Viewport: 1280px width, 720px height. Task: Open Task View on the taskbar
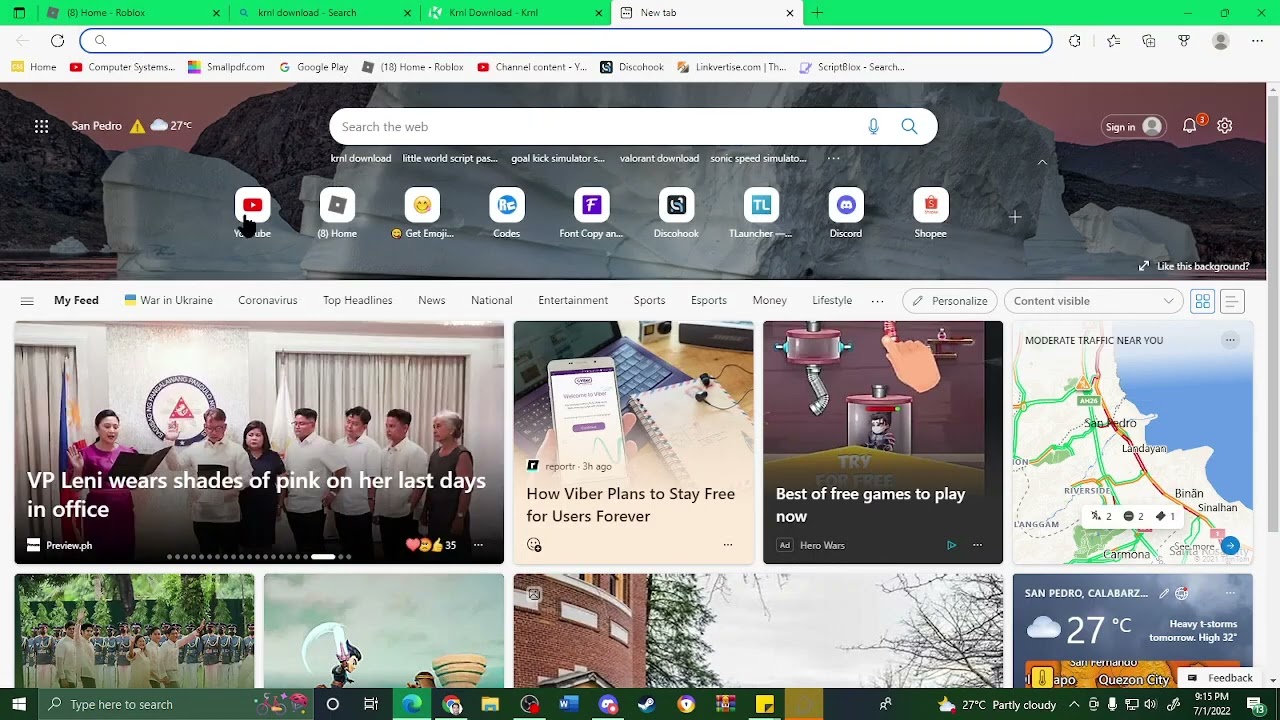tap(371, 704)
